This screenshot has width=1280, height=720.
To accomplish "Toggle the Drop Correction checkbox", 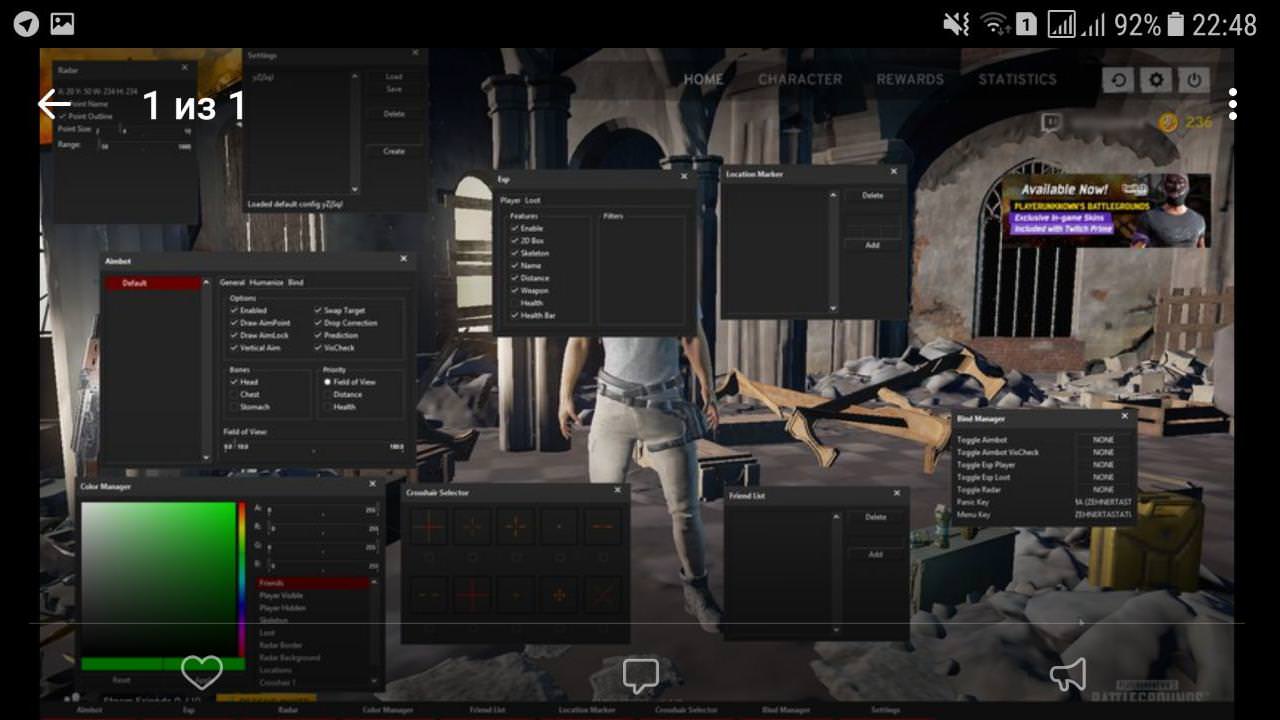I will [318, 323].
